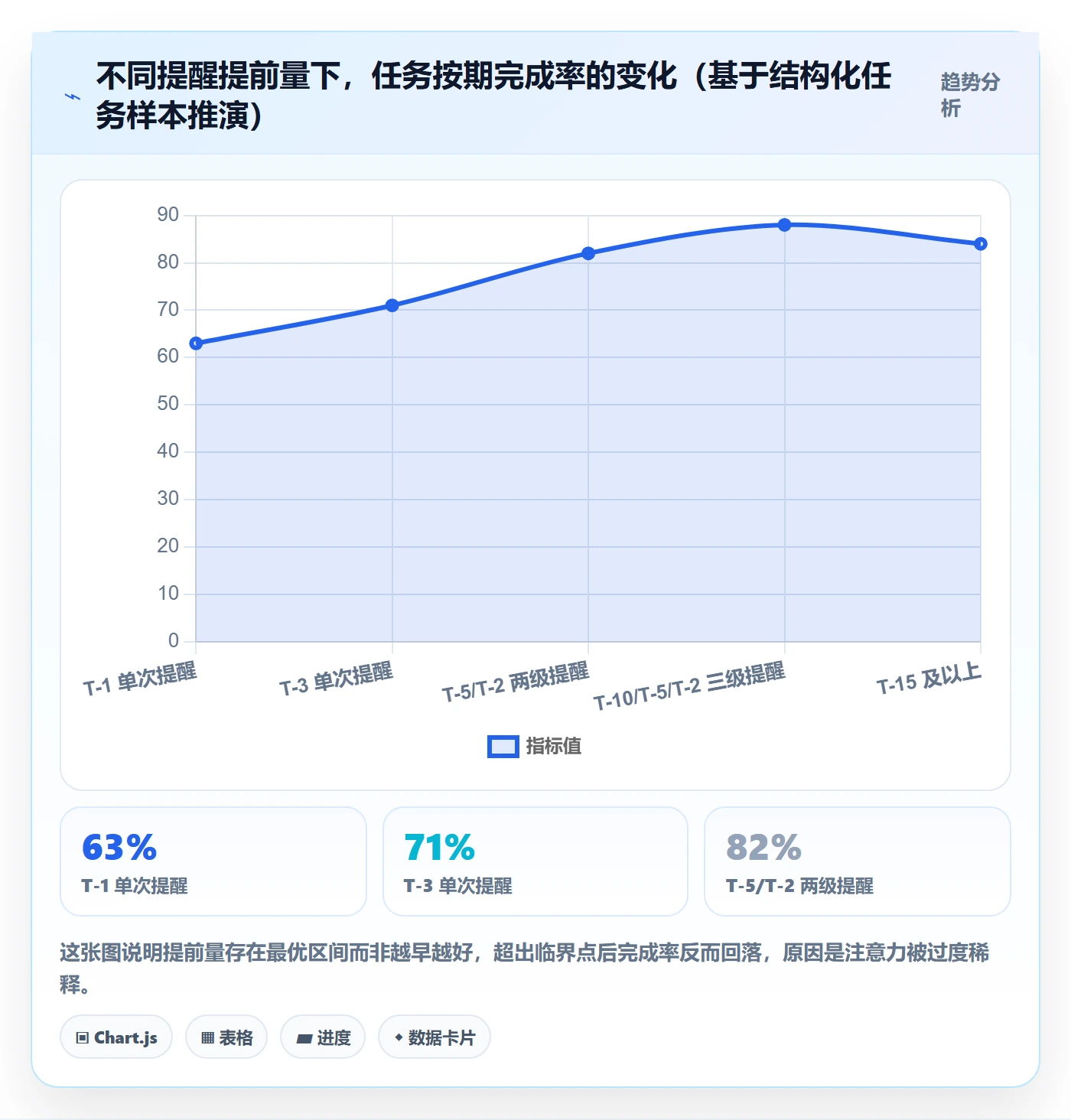
Task: Click the diamond icon in 数据卡片 chip
Action: click(399, 1037)
